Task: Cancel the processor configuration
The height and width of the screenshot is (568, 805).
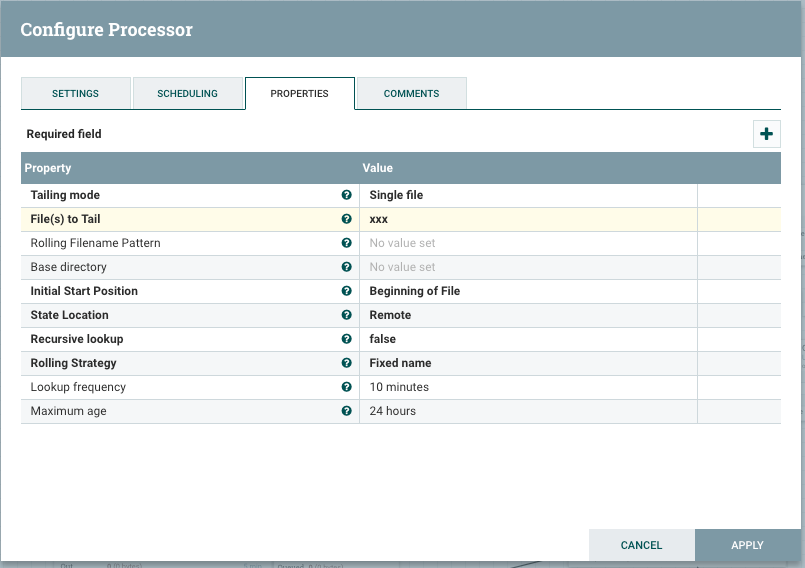Action: (641, 545)
